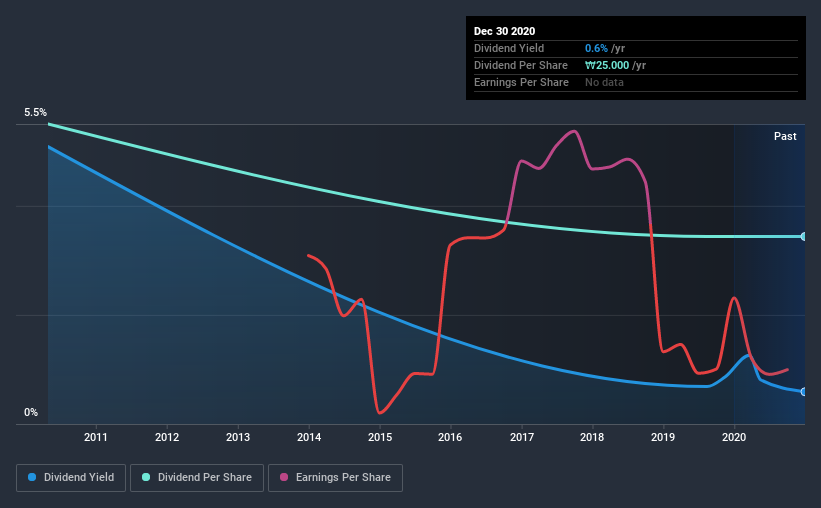Screen dimensions: 821x508
Task: Click the Dec 30 2020 tooltip date header
Action: click(504, 31)
